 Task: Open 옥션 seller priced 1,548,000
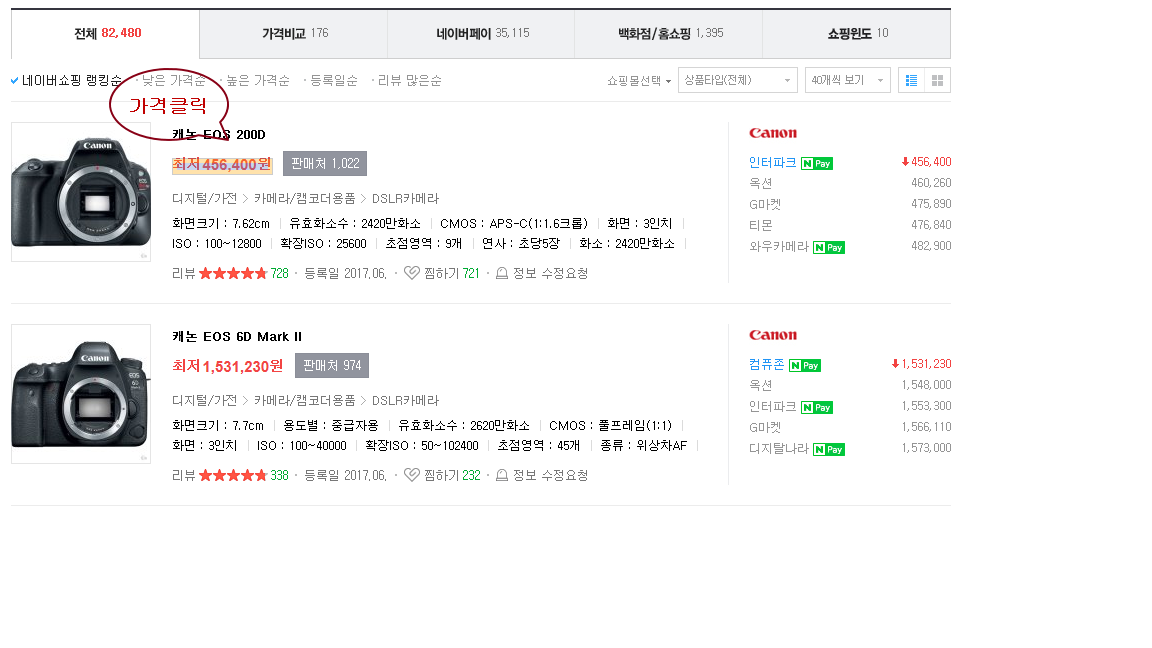[x=760, y=385]
